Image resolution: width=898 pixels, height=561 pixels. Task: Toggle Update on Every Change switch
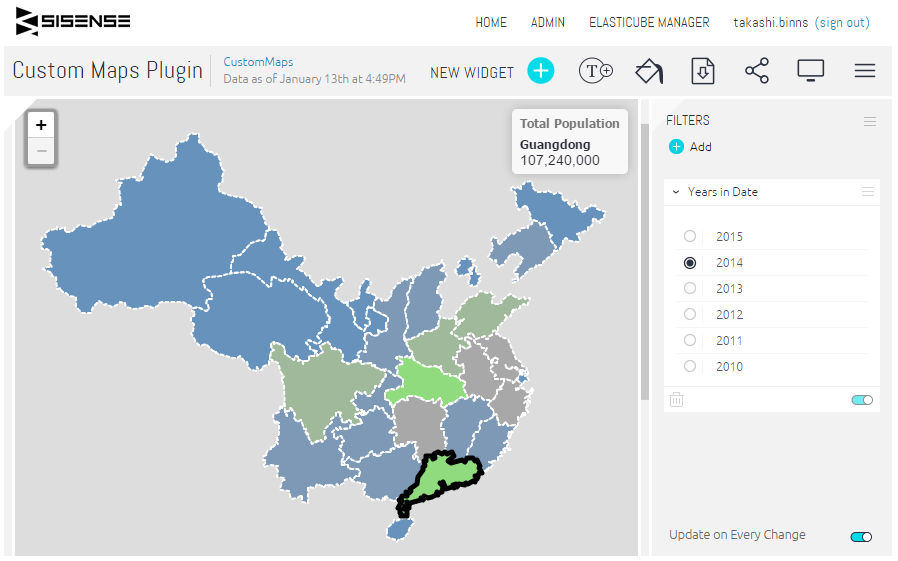click(x=861, y=536)
